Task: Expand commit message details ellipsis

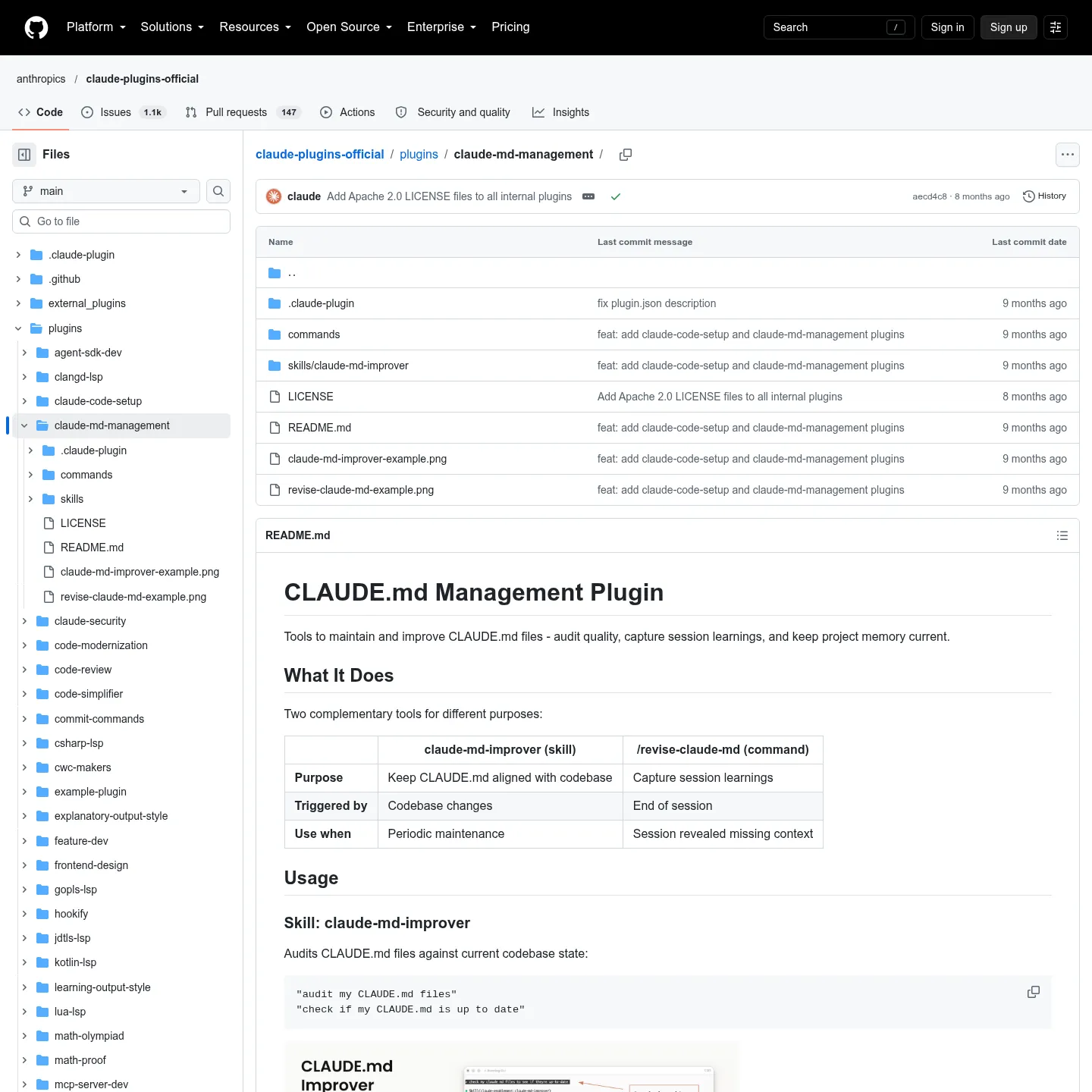Action: coord(588,196)
